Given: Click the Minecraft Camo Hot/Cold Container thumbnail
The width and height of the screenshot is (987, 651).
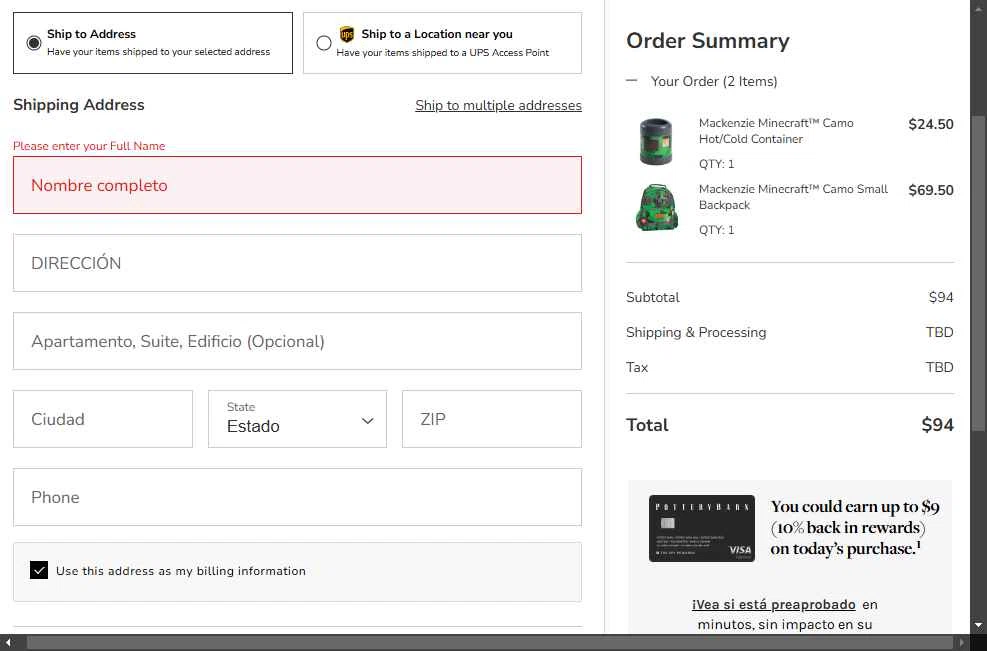Looking at the screenshot, I should (x=656, y=141).
